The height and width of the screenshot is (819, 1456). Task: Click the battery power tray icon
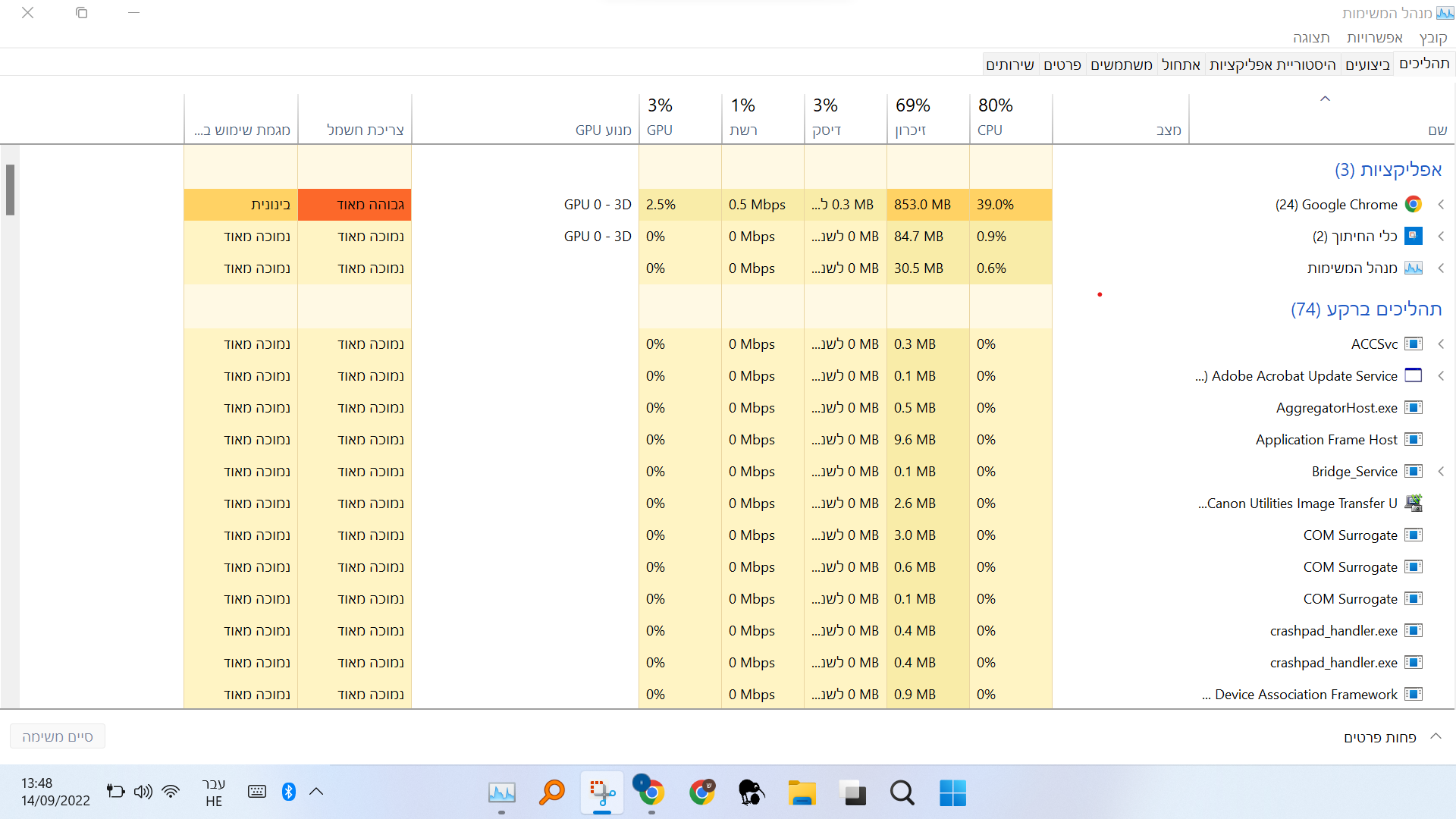pyautogui.click(x=115, y=792)
